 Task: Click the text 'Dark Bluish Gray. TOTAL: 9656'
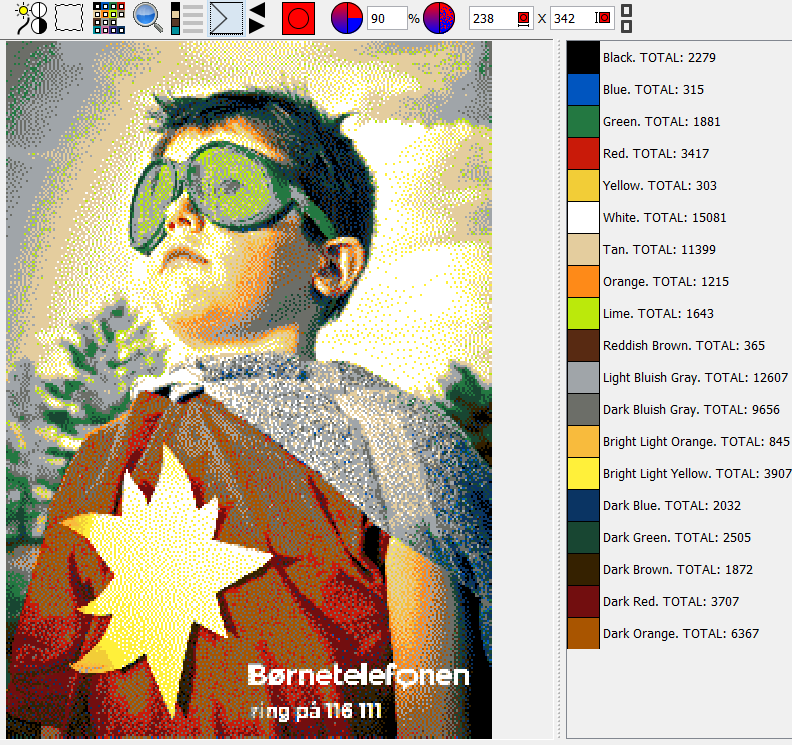click(691, 410)
